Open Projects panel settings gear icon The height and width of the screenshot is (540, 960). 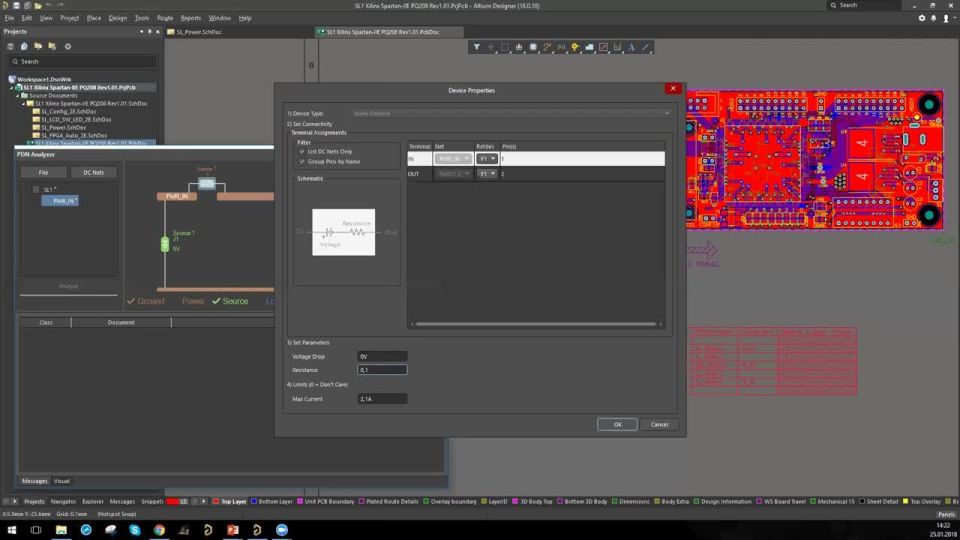68,47
